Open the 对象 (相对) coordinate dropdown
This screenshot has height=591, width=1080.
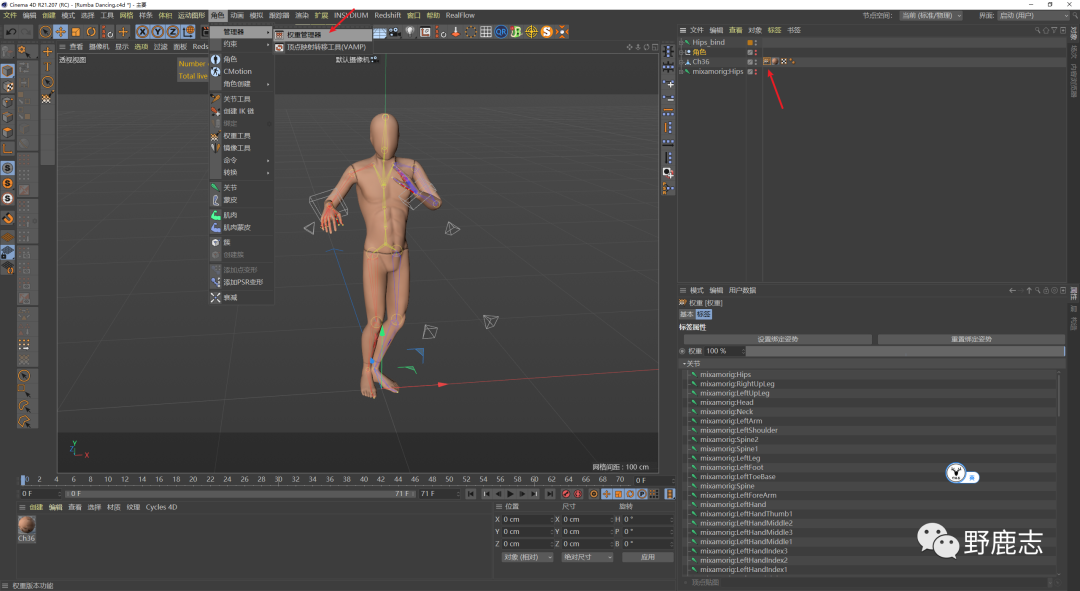coord(526,557)
